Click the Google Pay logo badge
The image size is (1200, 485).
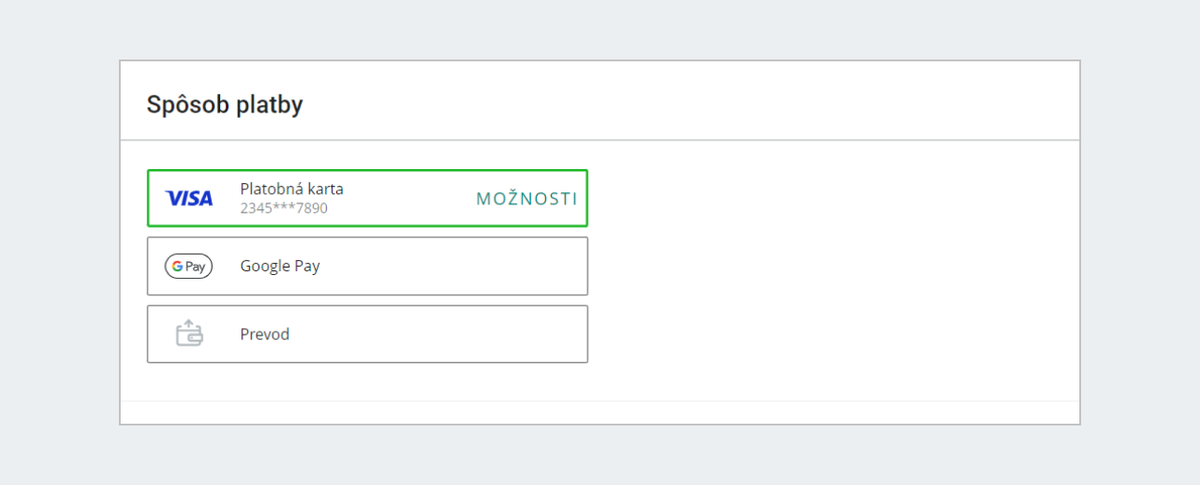(189, 266)
